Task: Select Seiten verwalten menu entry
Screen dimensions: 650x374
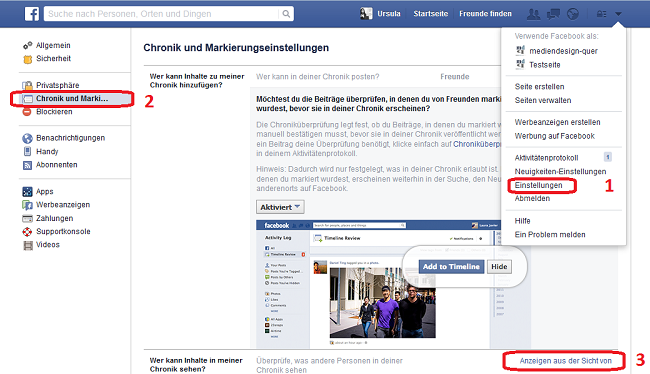Action: pyautogui.click(x=543, y=100)
